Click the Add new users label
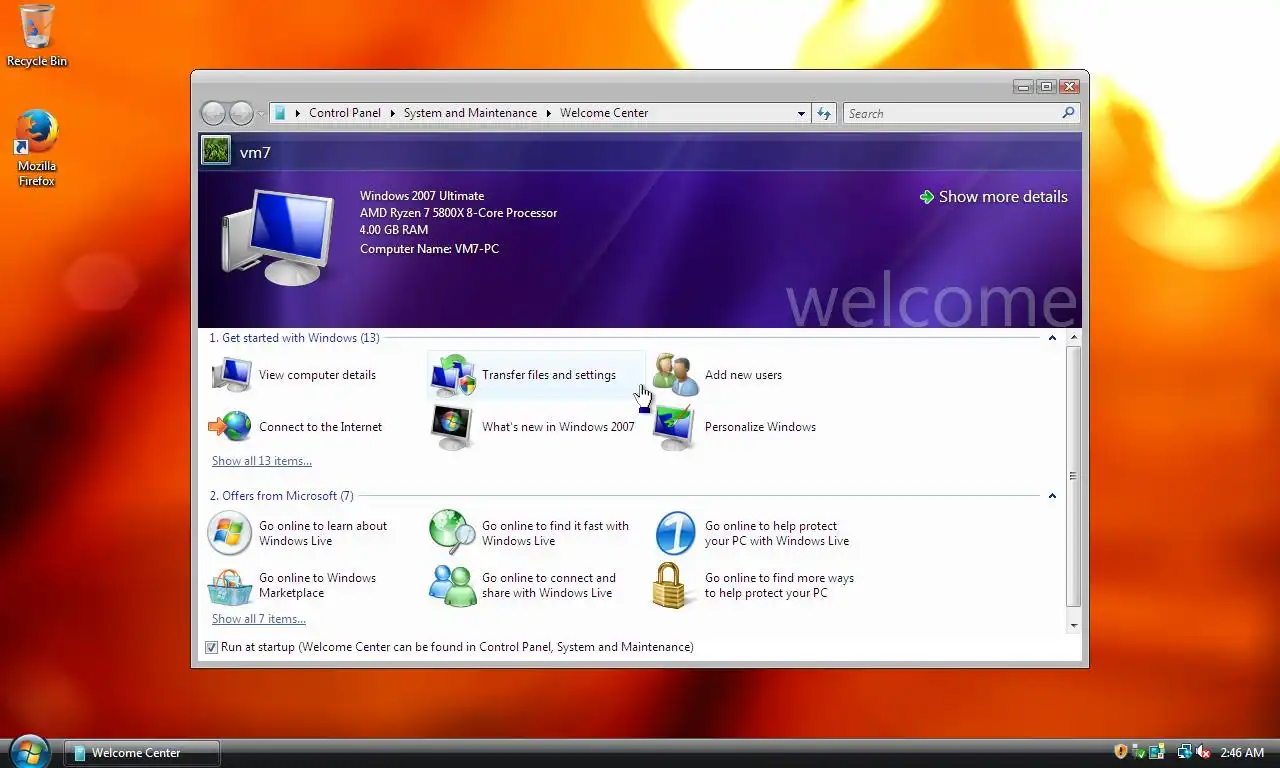The height and width of the screenshot is (768, 1280). [x=743, y=375]
